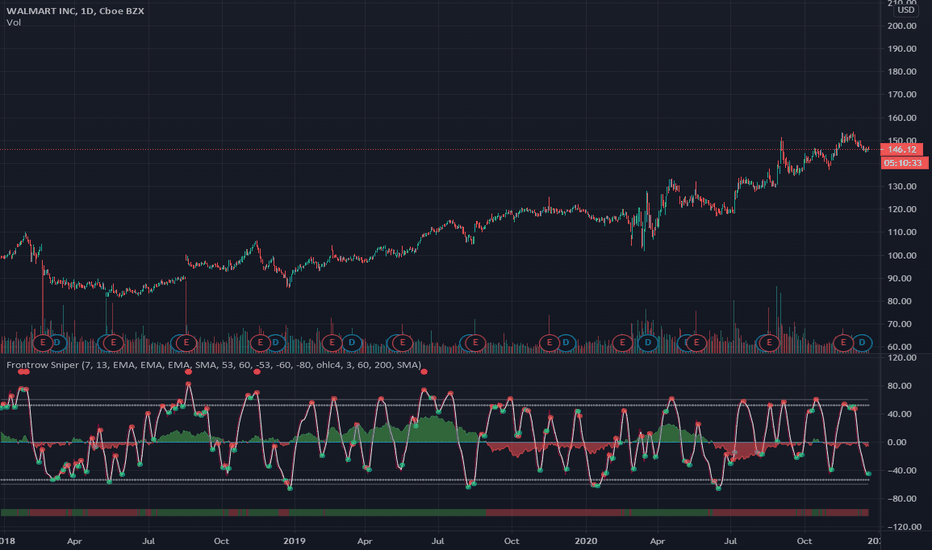Image resolution: width=932 pixels, height=550 pixels.
Task: Open the dividend marker from December 2018
Action: (x=275, y=342)
